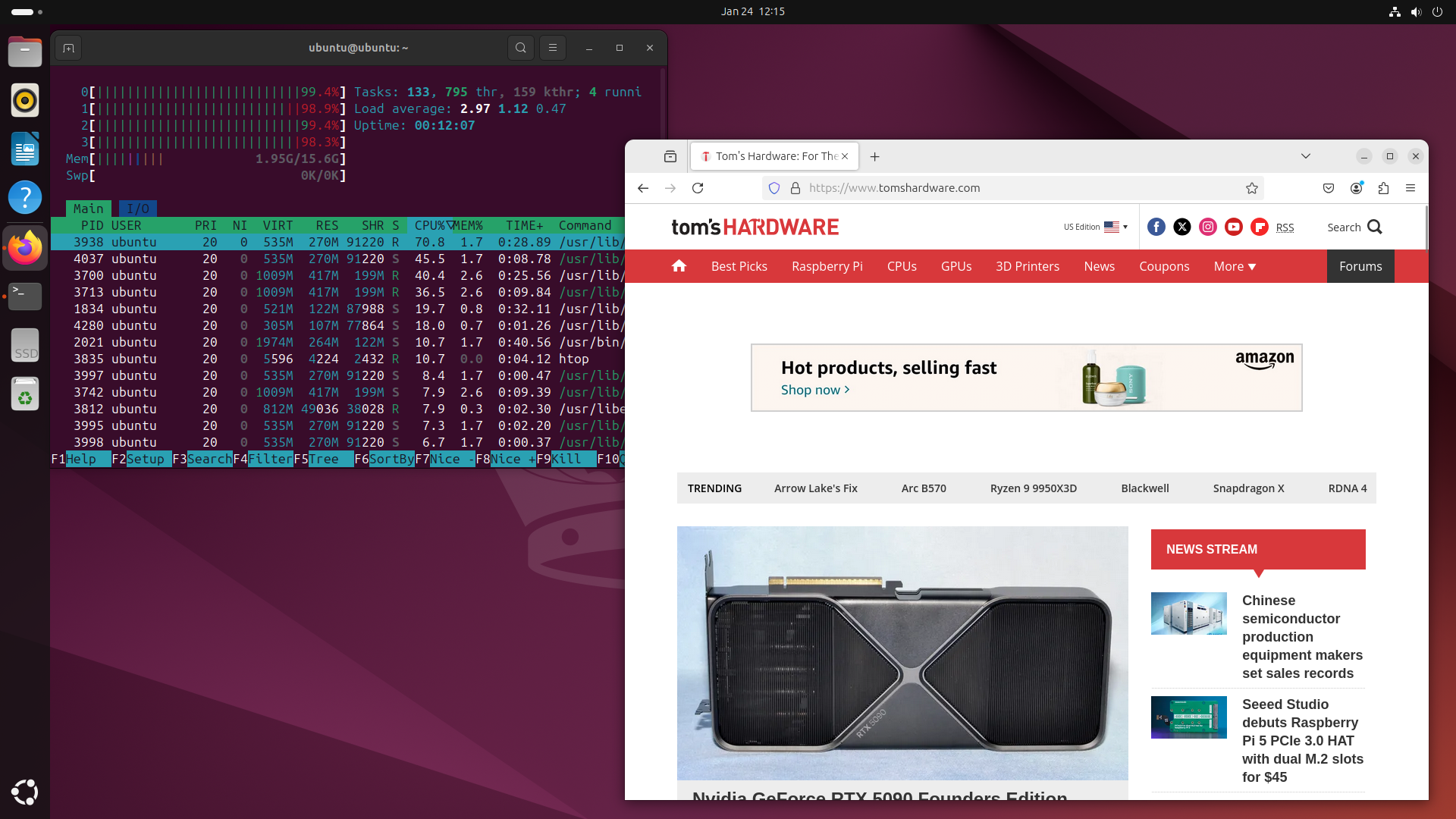This screenshot has width=1456, height=819.
Task: Launch Rhythmbox from the dock
Action: tap(25, 100)
